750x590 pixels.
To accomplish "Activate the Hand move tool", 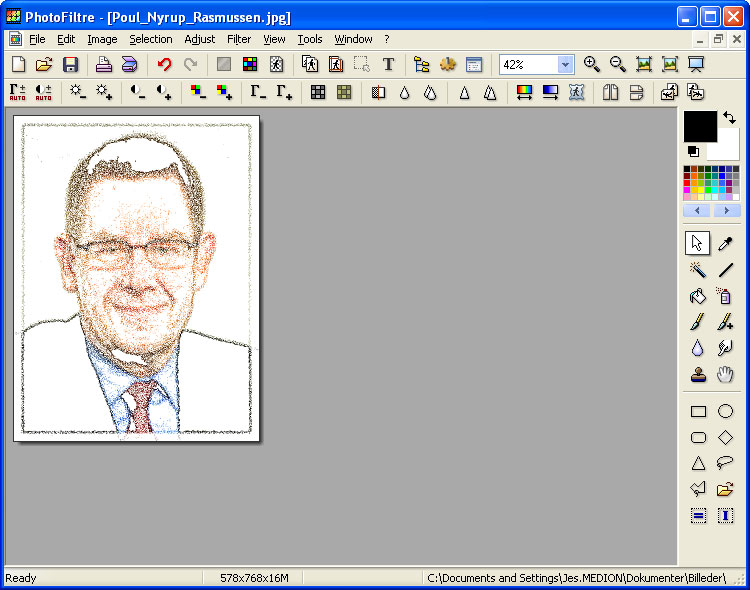I will coord(725,374).
